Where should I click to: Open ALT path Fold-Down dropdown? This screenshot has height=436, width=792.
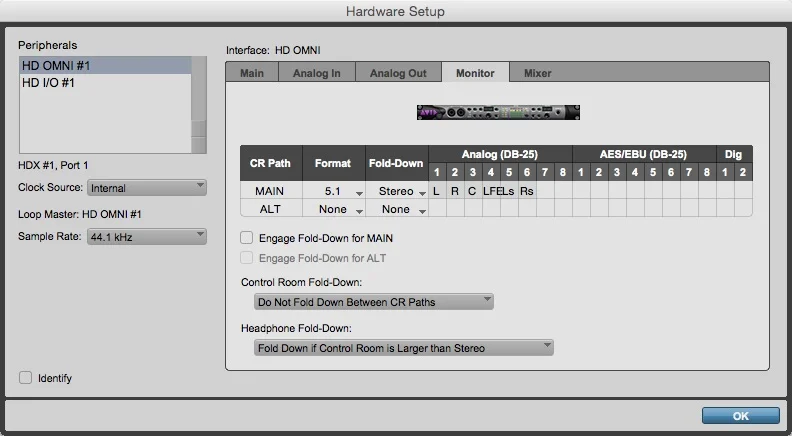pos(397,209)
